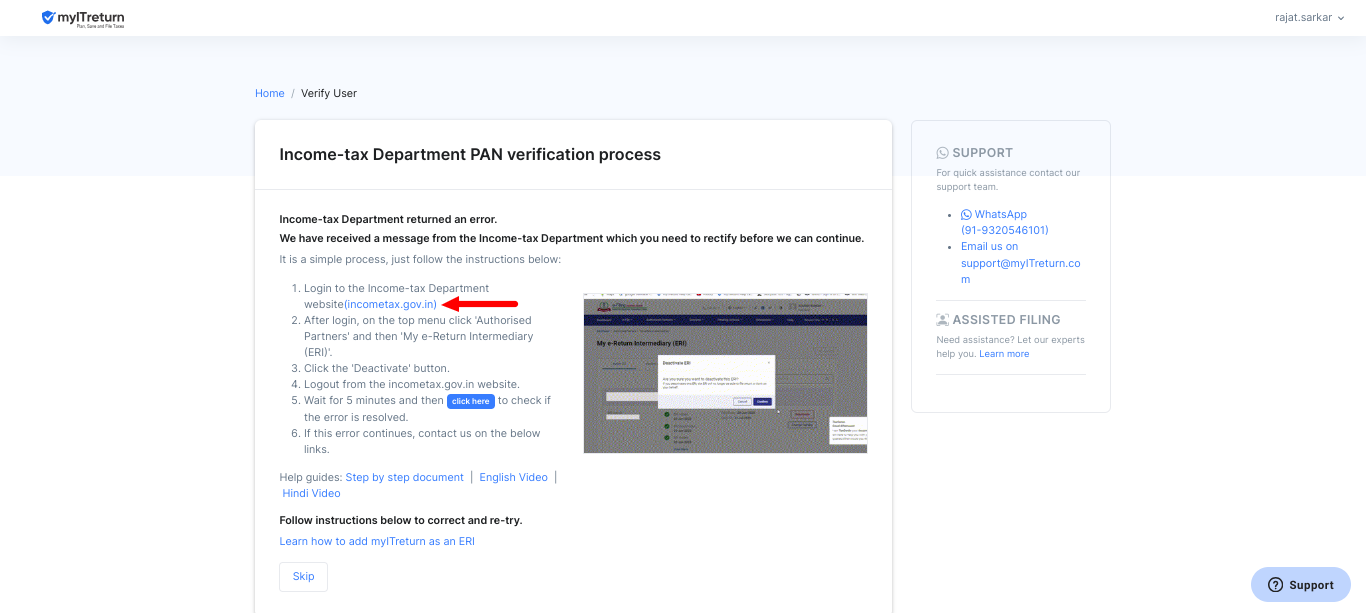Viewport: 1366px width, 613px height.
Task: Click 'Follow instructions below to correct and re-try.' text
Action: pos(401,520)
